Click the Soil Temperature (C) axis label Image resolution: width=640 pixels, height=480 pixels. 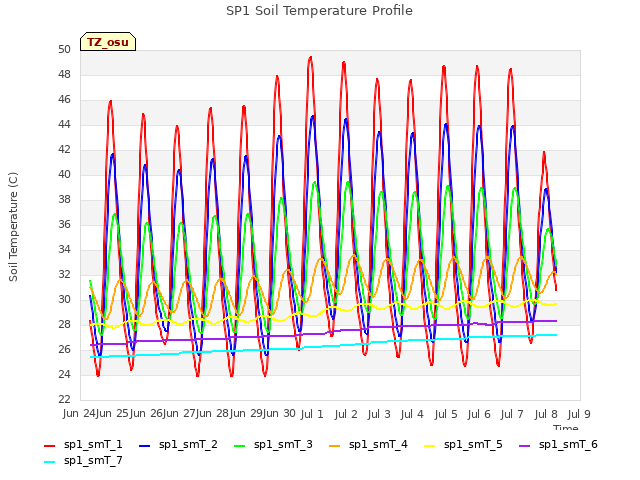click(x=13, y=227)
